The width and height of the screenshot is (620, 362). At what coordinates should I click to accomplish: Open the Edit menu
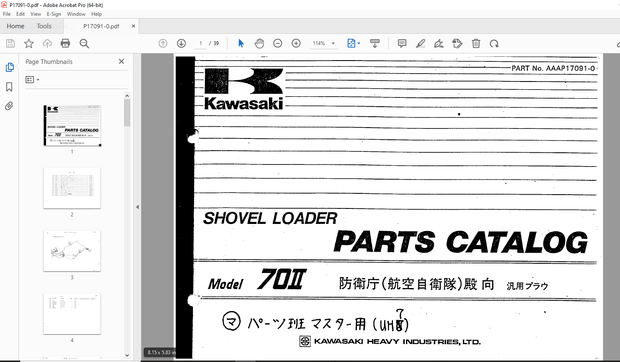(x=21, y=14)
